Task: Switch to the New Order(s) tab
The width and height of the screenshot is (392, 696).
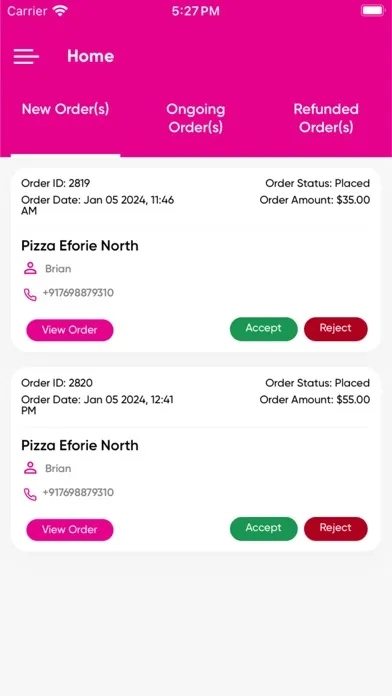Action: (65, 109)
